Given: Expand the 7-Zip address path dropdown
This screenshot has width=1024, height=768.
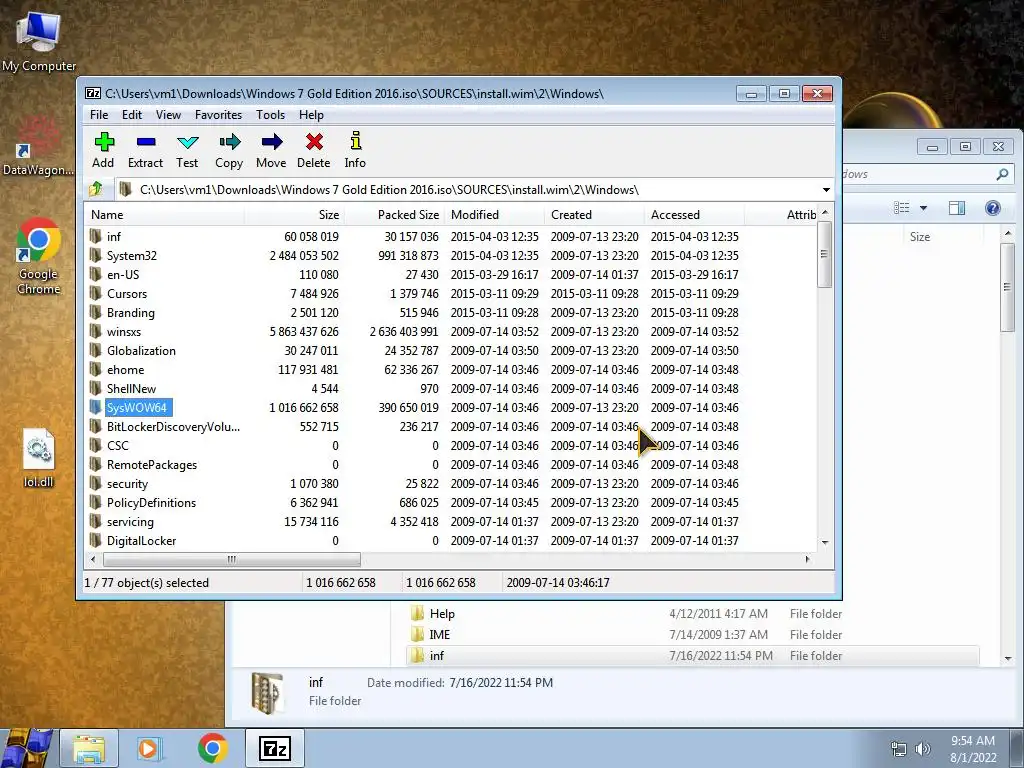Looking at the screenshot, I should (x=826, y=190).
